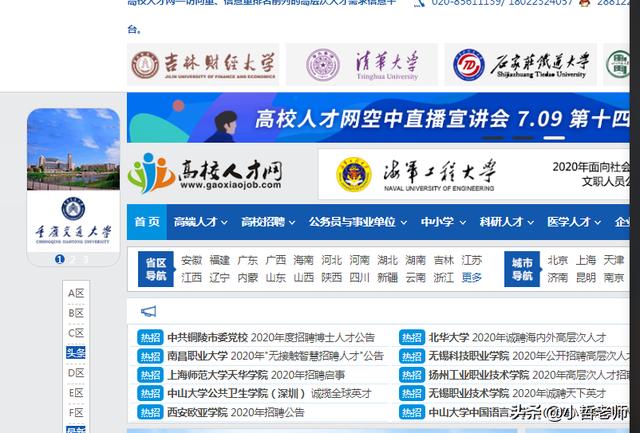The image size is (640, 433).
Task: Open 西安欧亚学院 2020年招聘公告
Action: (236, 413)
